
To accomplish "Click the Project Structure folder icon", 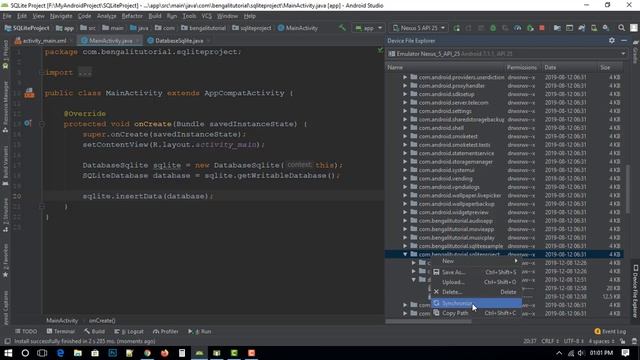I will [557, 28].
